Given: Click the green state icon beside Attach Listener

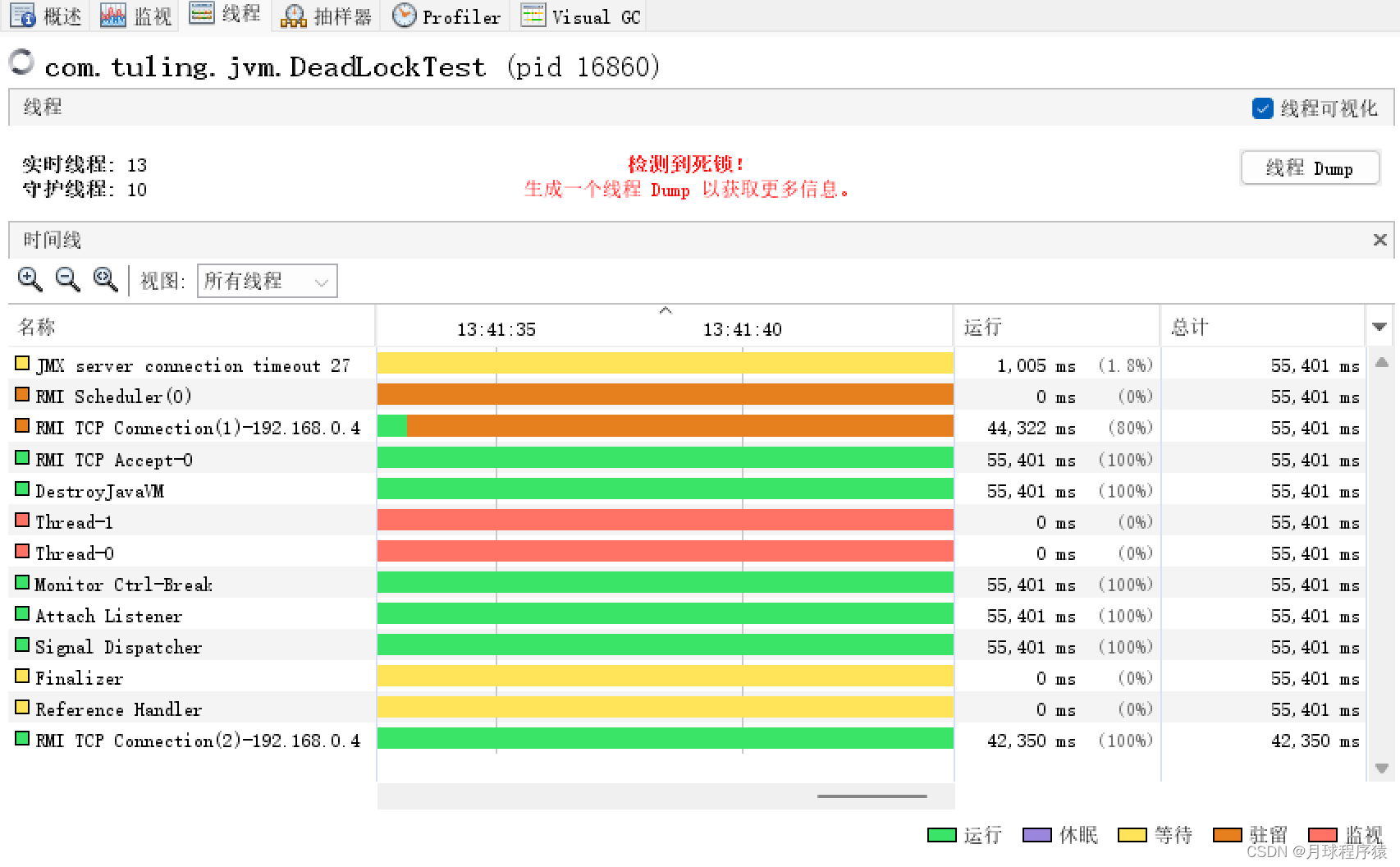Looking at the screenshot, I should pyautogui.click(x=22, y=613).
